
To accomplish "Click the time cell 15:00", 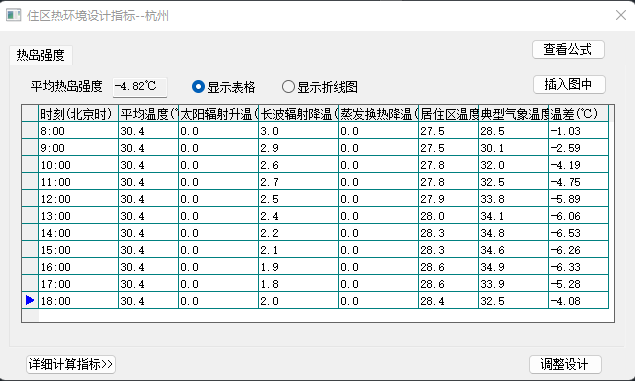I will (x=79, y=250).
